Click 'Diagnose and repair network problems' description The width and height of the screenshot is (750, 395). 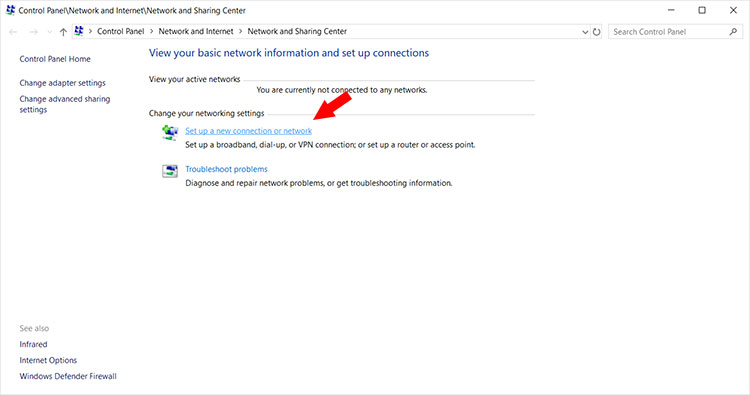[x=319, y=183]
